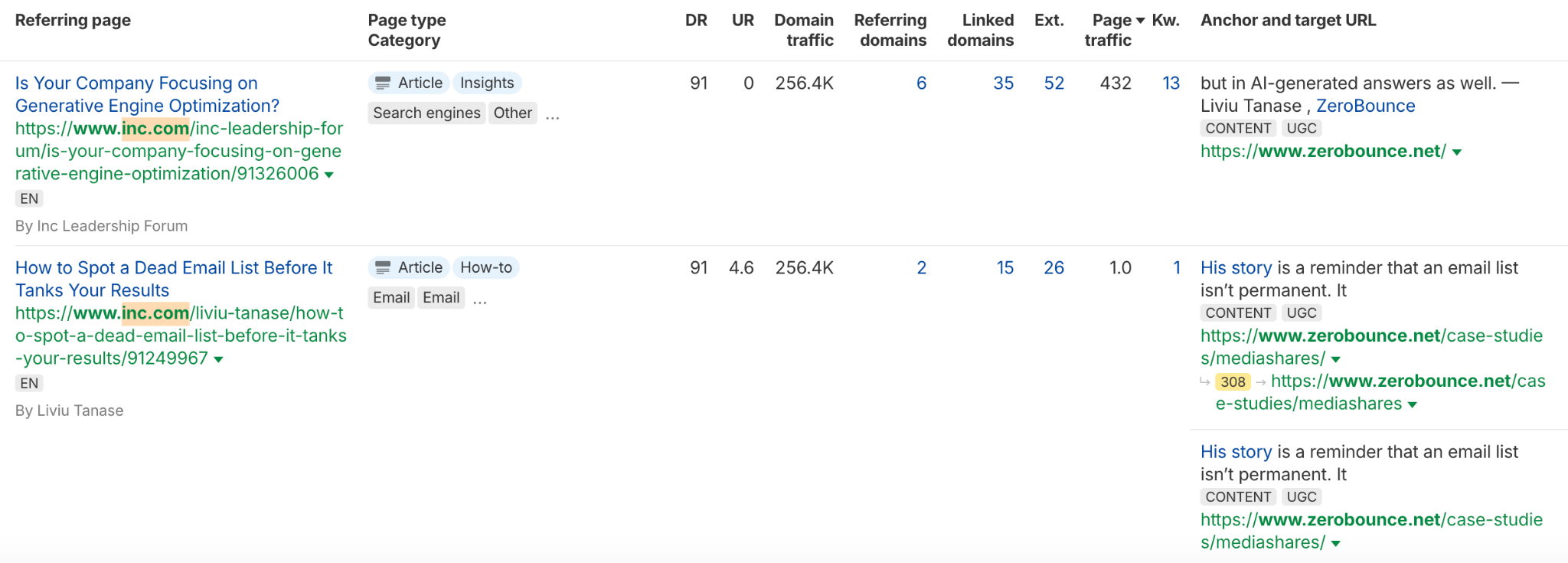The image size is (1568, 563).
Task: Click the inc.com liviu-tanase article URL
Action: (x=181, y=336)
